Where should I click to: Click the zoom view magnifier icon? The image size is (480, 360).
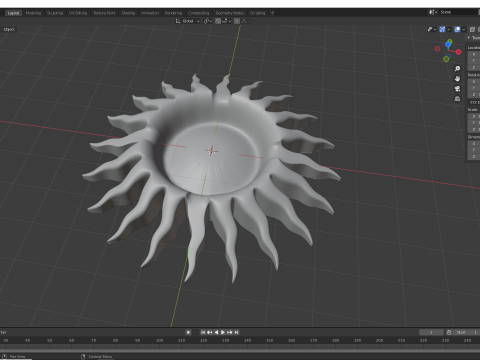tap(457, 68)
